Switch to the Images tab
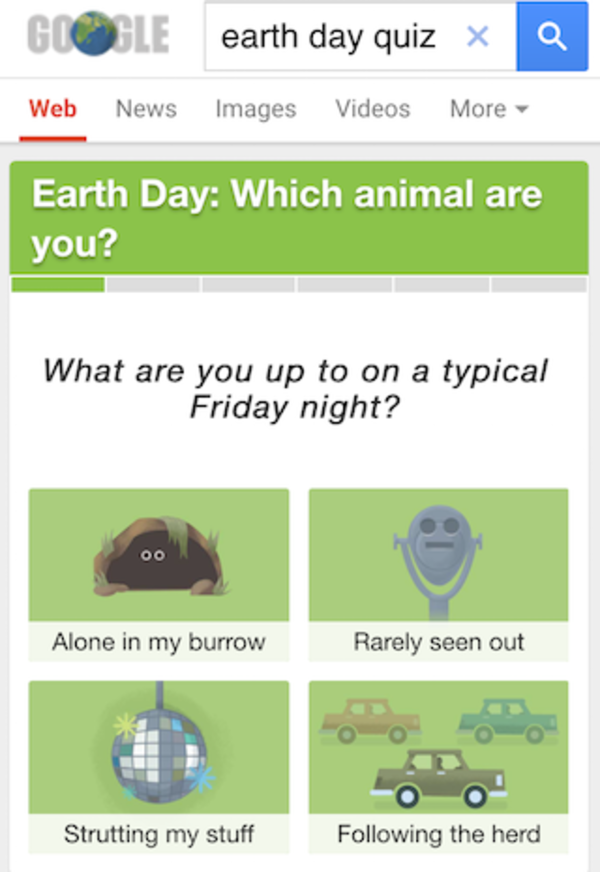Viewport: 600px width, 872px height. 255,109
